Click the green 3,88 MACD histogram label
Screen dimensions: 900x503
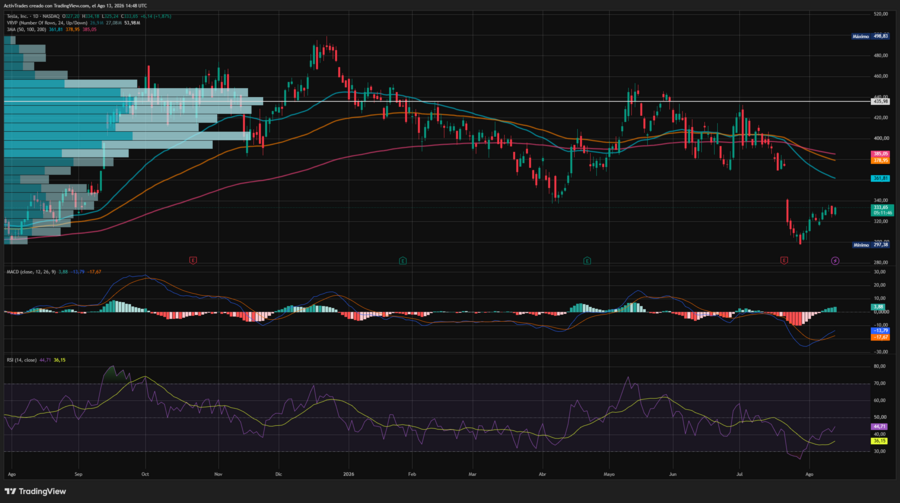click(878, 307)
